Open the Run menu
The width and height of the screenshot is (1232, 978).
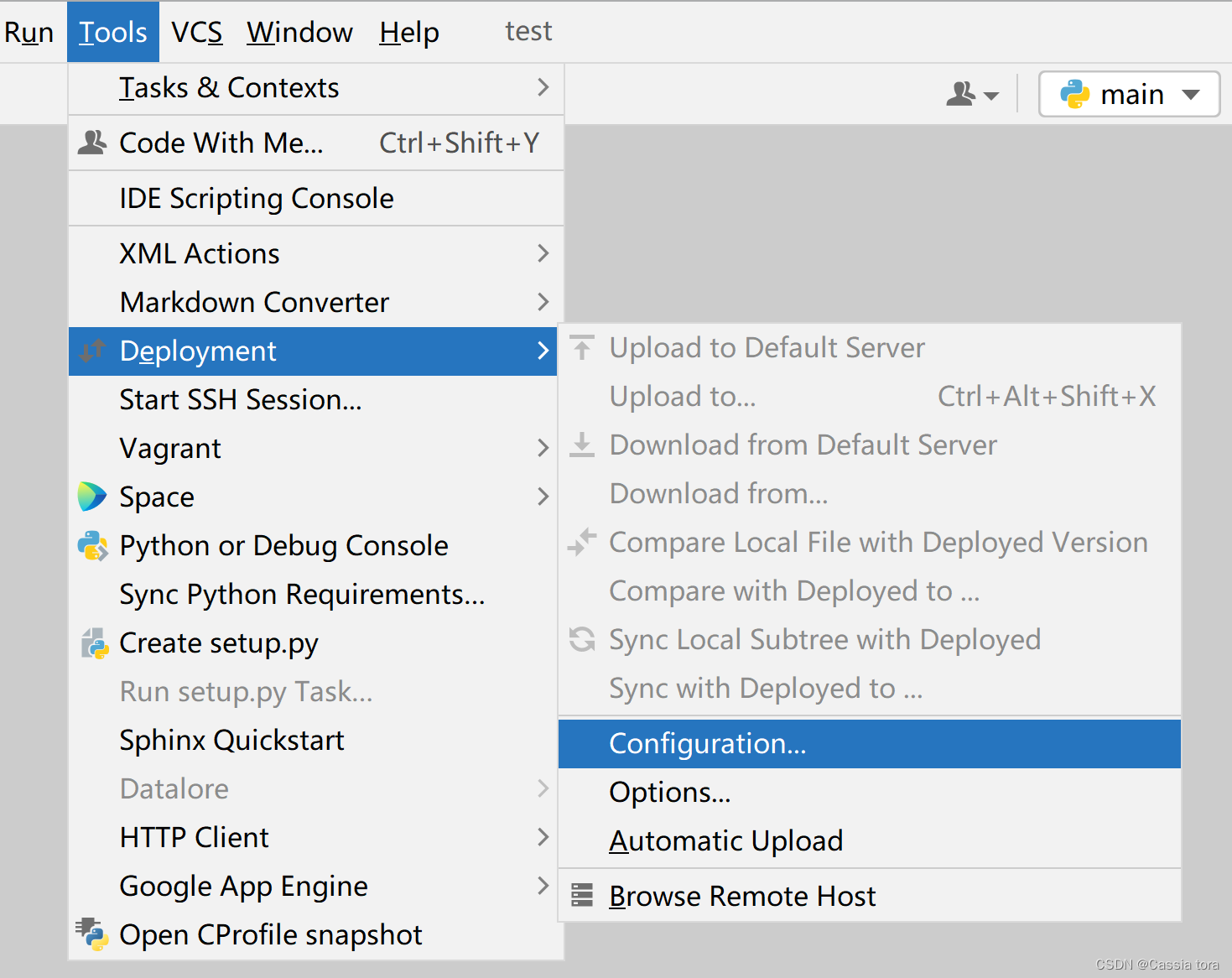point(29,32)
